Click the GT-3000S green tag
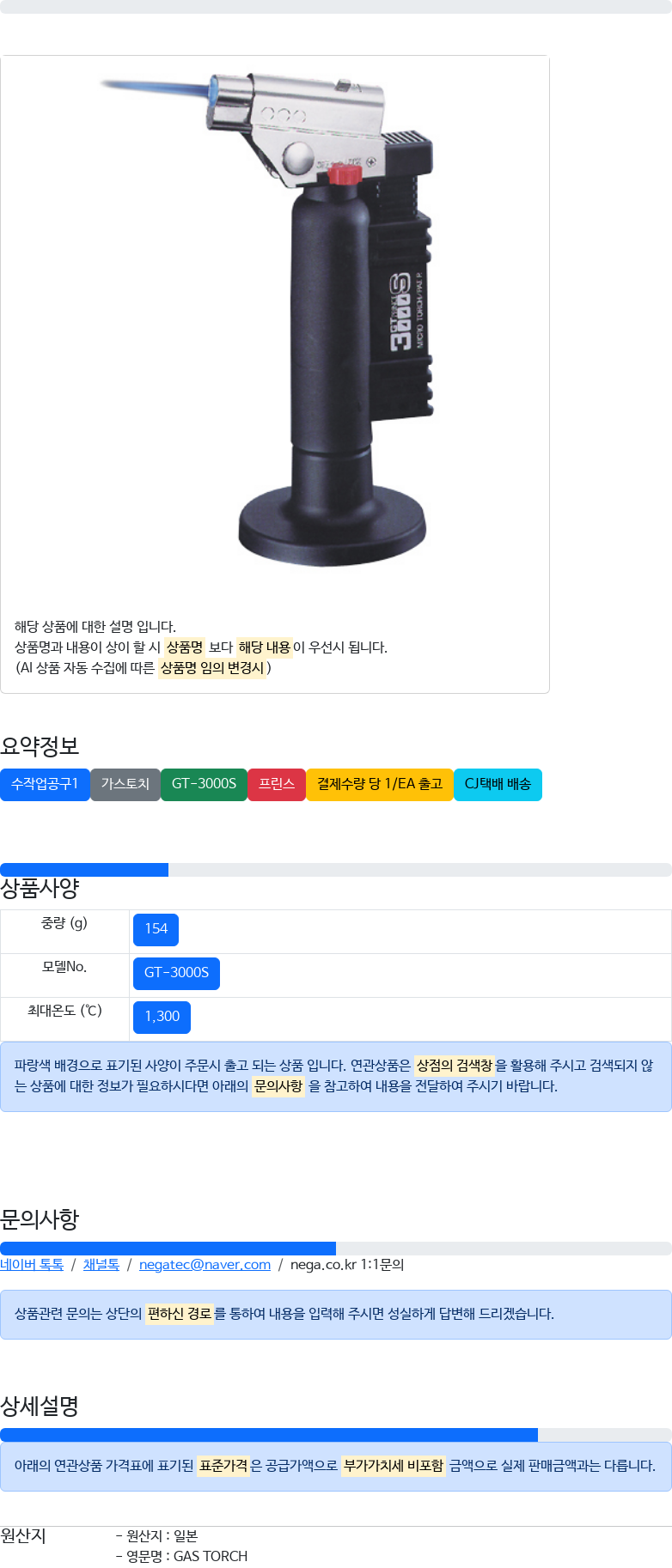This screenshot has width=672, height=1568. (x=204, y=784)
